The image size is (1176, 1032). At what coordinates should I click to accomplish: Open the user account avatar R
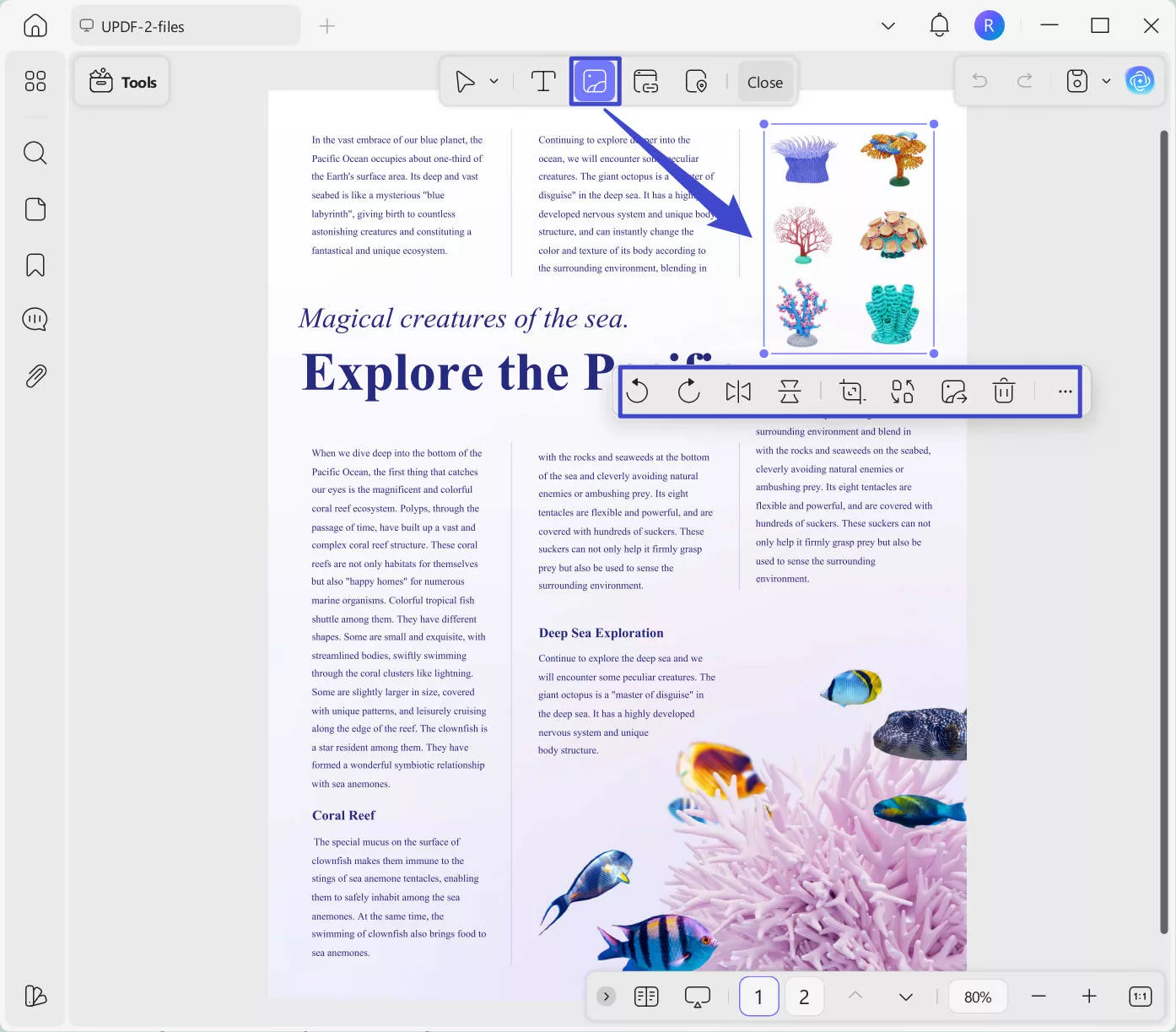(x=989, y=25)
